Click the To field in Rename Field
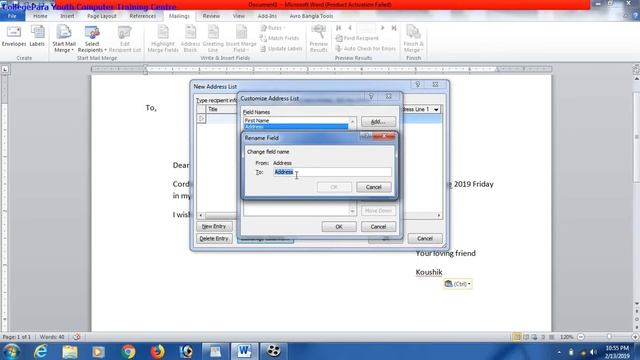Image resolution: width=640 pixels, height=360 pixels. [332, 172]
